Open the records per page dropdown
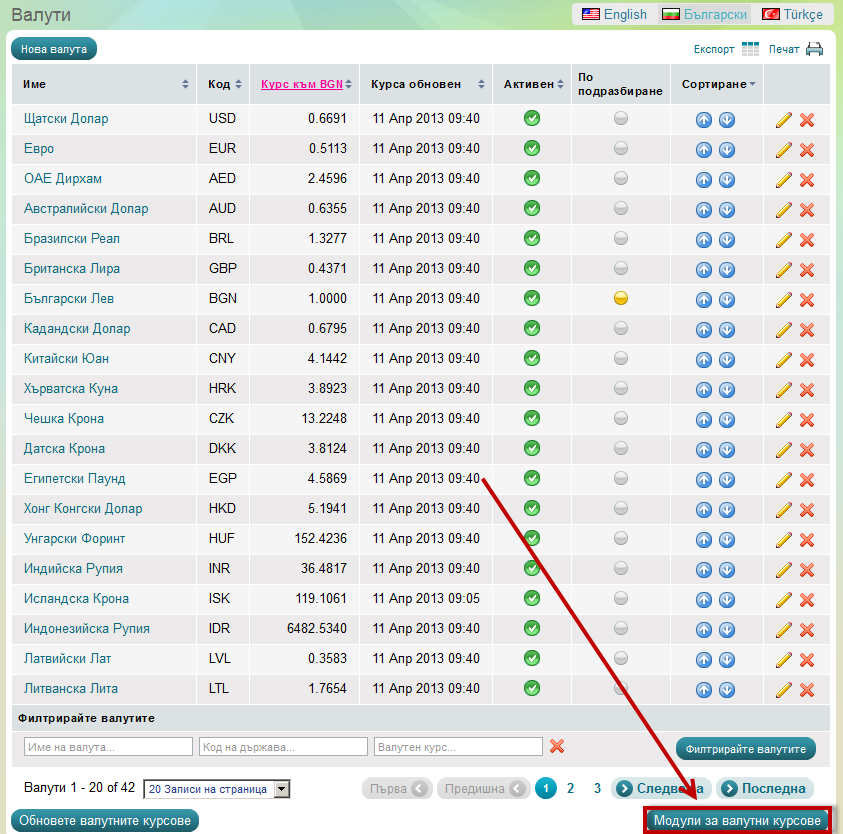 coord(281,789)
